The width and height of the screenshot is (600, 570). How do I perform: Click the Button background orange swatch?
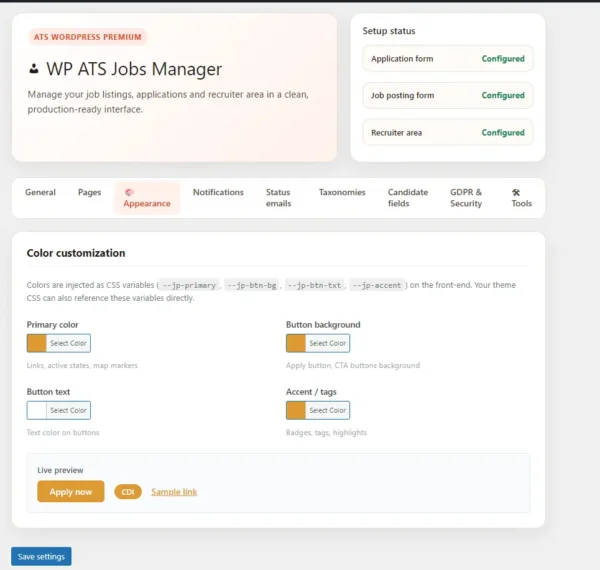296,343
